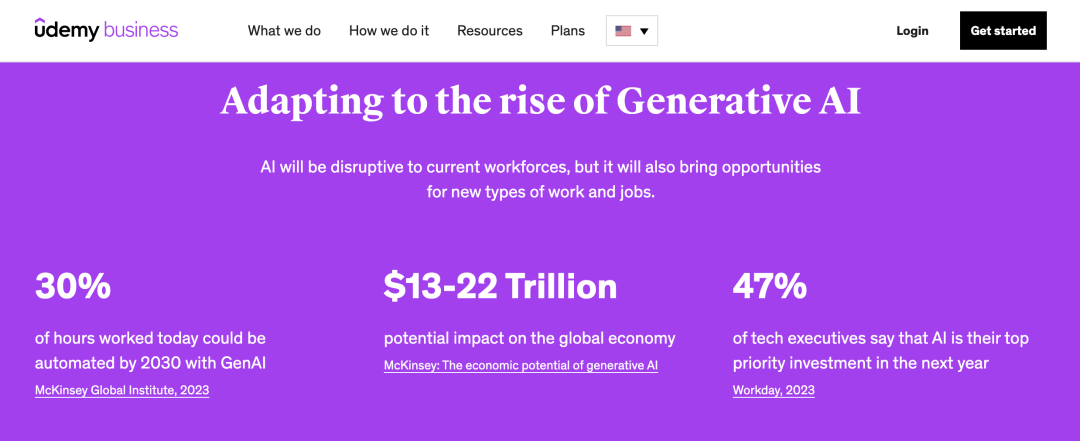Click the potential impact on global economy text
The width and height of the screenshot is (1080, 441).
pyautogui.click(x=530, y=338)
